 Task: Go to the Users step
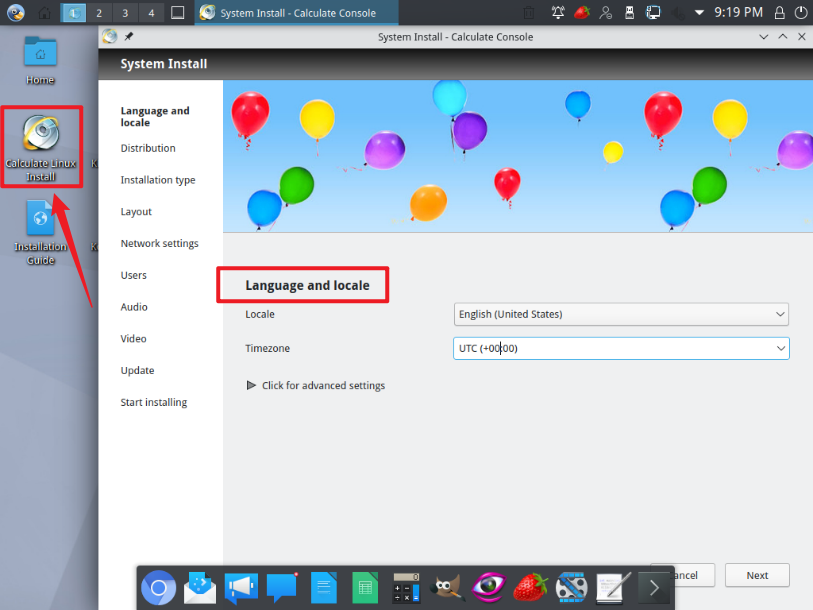tap(133, 275)
